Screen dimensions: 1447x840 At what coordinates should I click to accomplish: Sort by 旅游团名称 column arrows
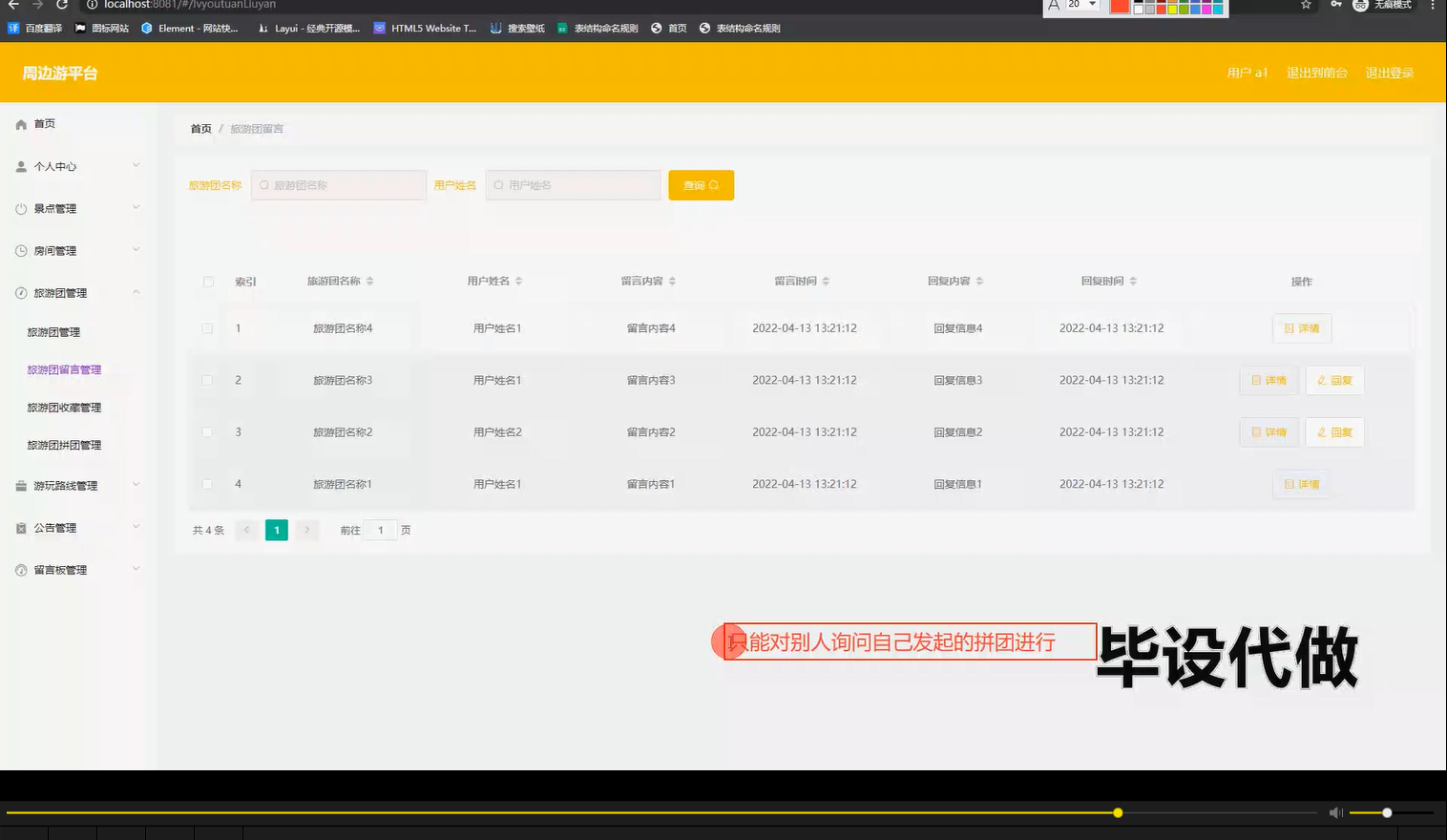(369, 282)
